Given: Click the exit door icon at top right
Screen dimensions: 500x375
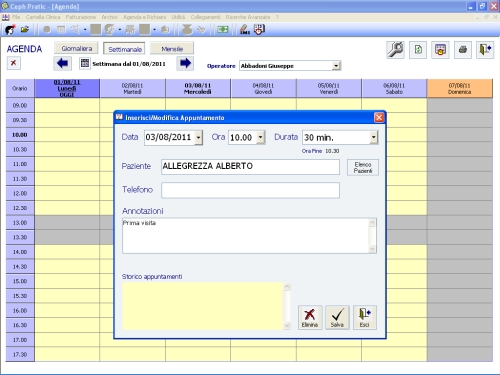Looking at the screenshot, I should (485, 50).
